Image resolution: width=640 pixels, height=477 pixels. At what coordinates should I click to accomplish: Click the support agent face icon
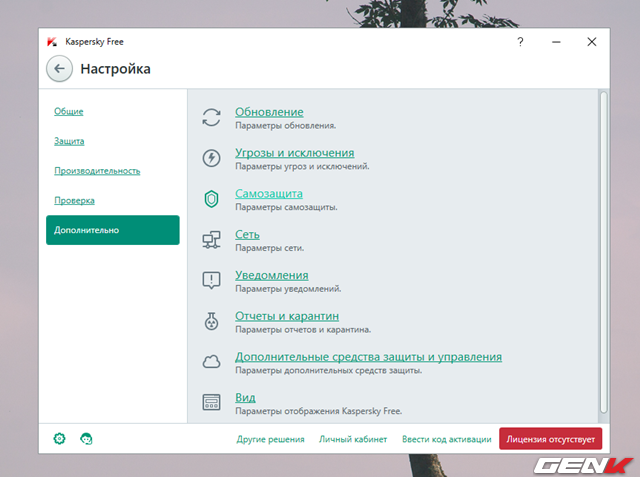(x=86, y=439)
